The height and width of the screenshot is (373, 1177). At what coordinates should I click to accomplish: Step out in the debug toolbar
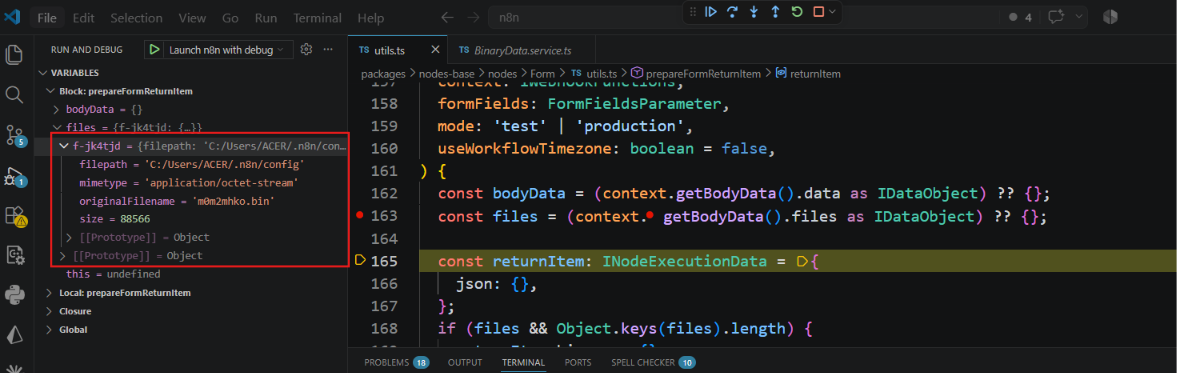[x=775, y=12]
